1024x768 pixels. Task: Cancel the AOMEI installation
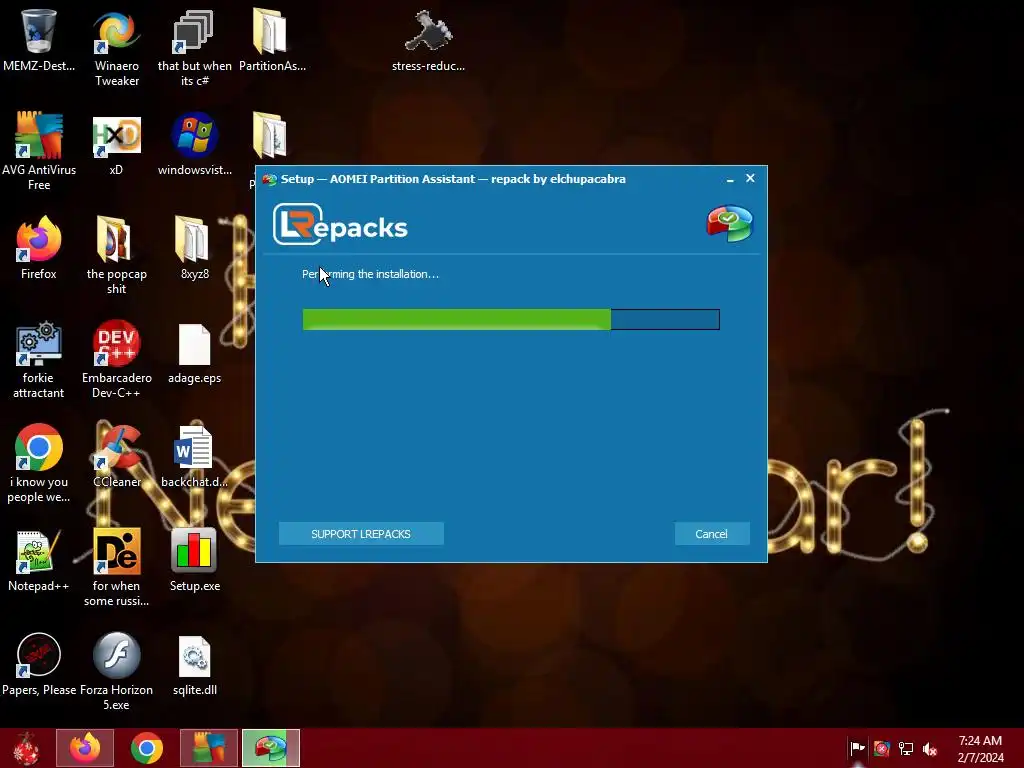[711, 534]
